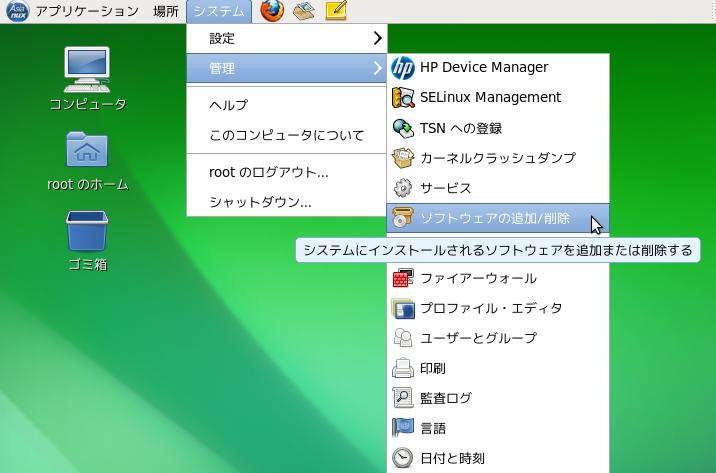Image resolution: width=716 pixels, height=473 pixels.
Task: Open the 場所 menu
Action: 166,11
